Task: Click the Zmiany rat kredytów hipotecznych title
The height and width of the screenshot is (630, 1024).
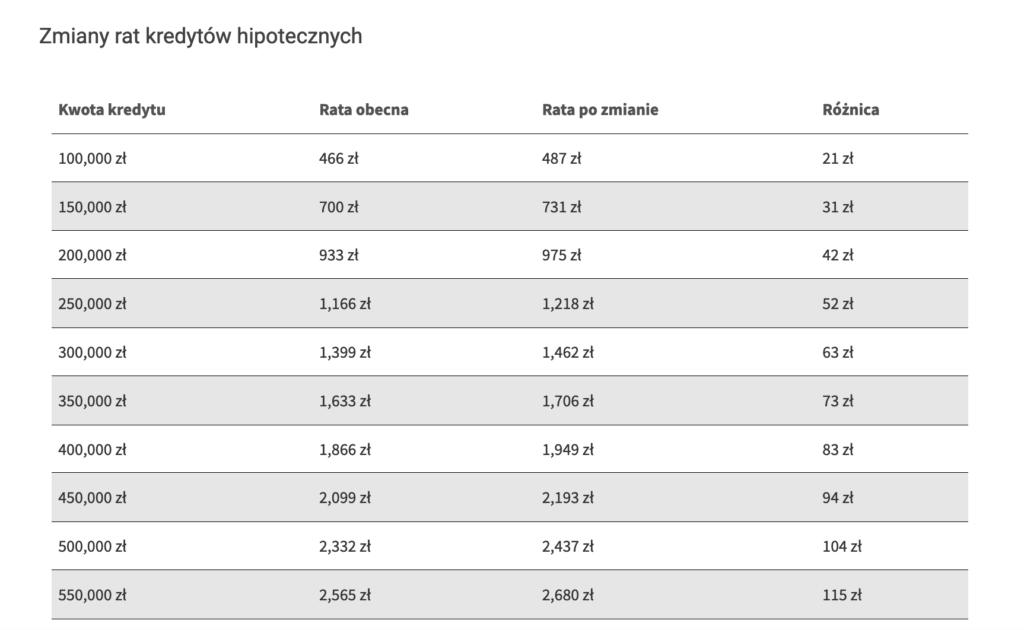Action: [x=200, y=36]
